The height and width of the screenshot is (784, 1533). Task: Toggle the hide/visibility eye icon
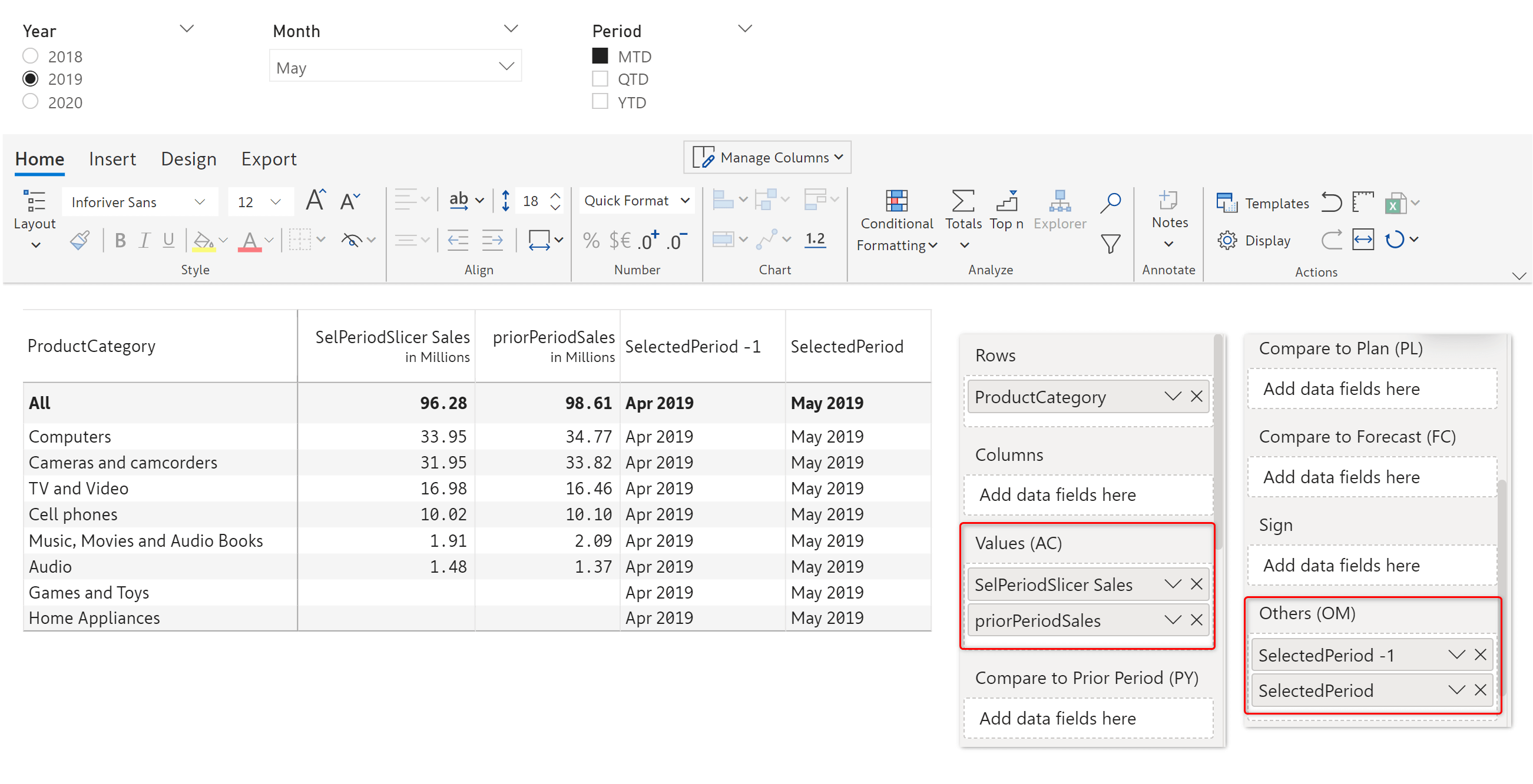[352, 240]
